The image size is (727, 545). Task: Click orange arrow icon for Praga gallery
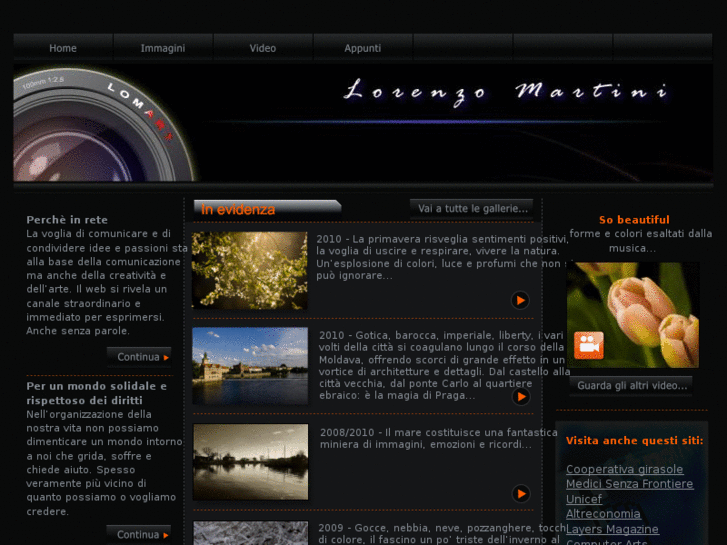click(x=521, y=397)
